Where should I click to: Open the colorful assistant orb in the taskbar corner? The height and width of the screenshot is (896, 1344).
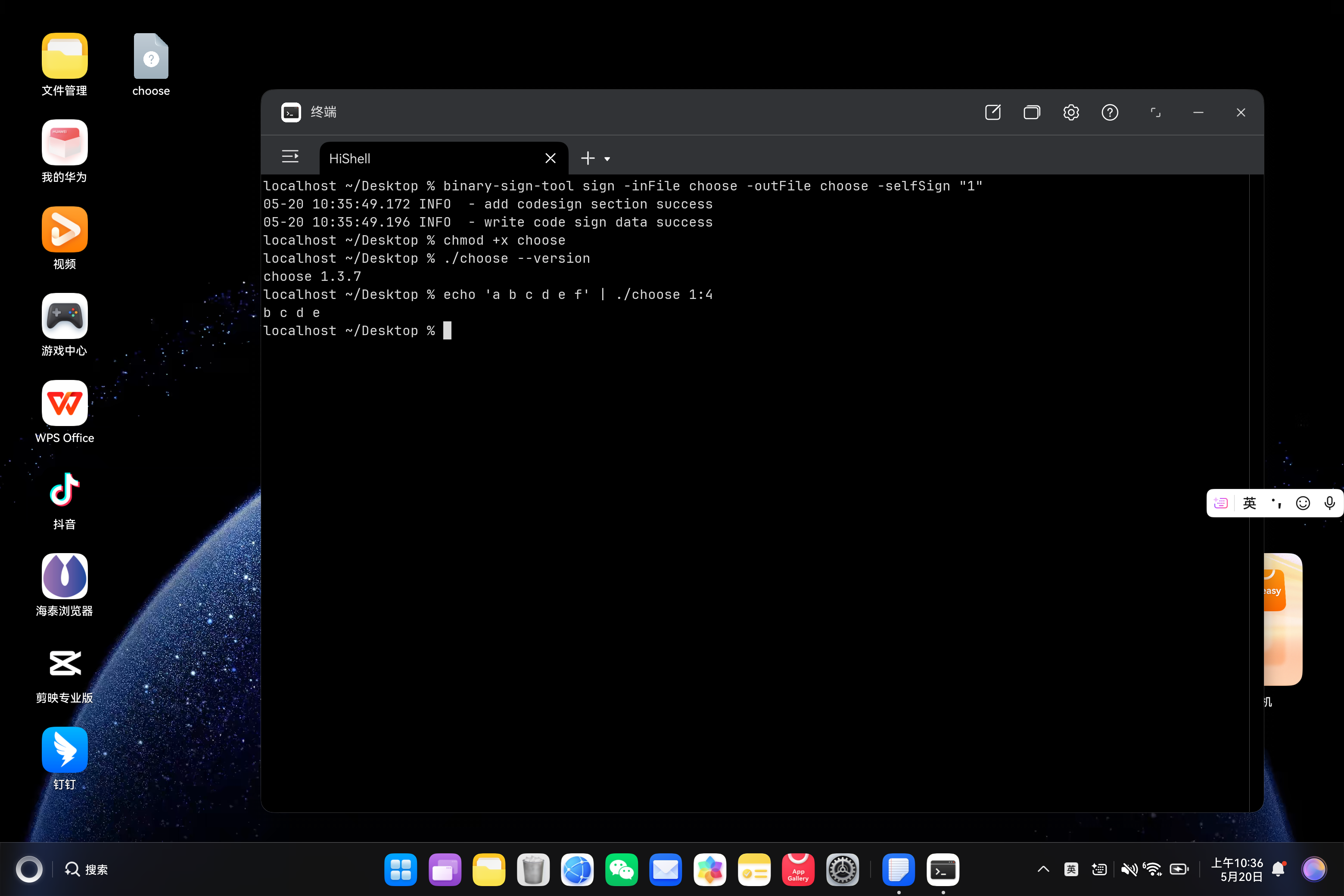[1314, 869]
